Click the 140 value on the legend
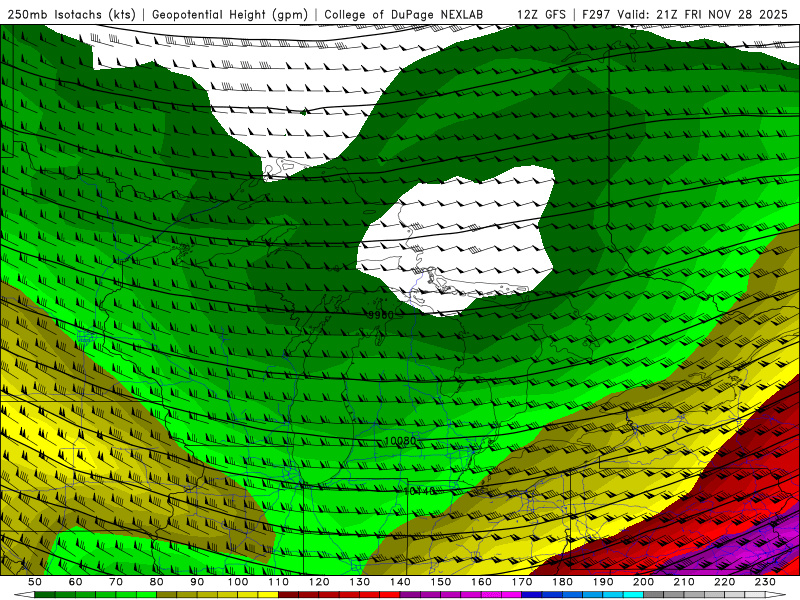 [x=400, y=582]
